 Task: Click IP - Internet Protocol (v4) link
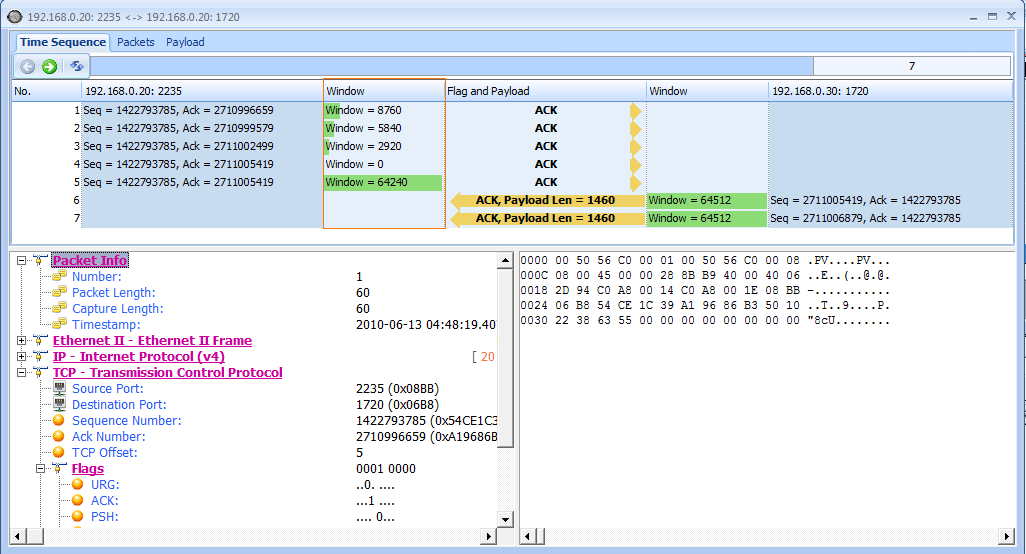point(139,356)
